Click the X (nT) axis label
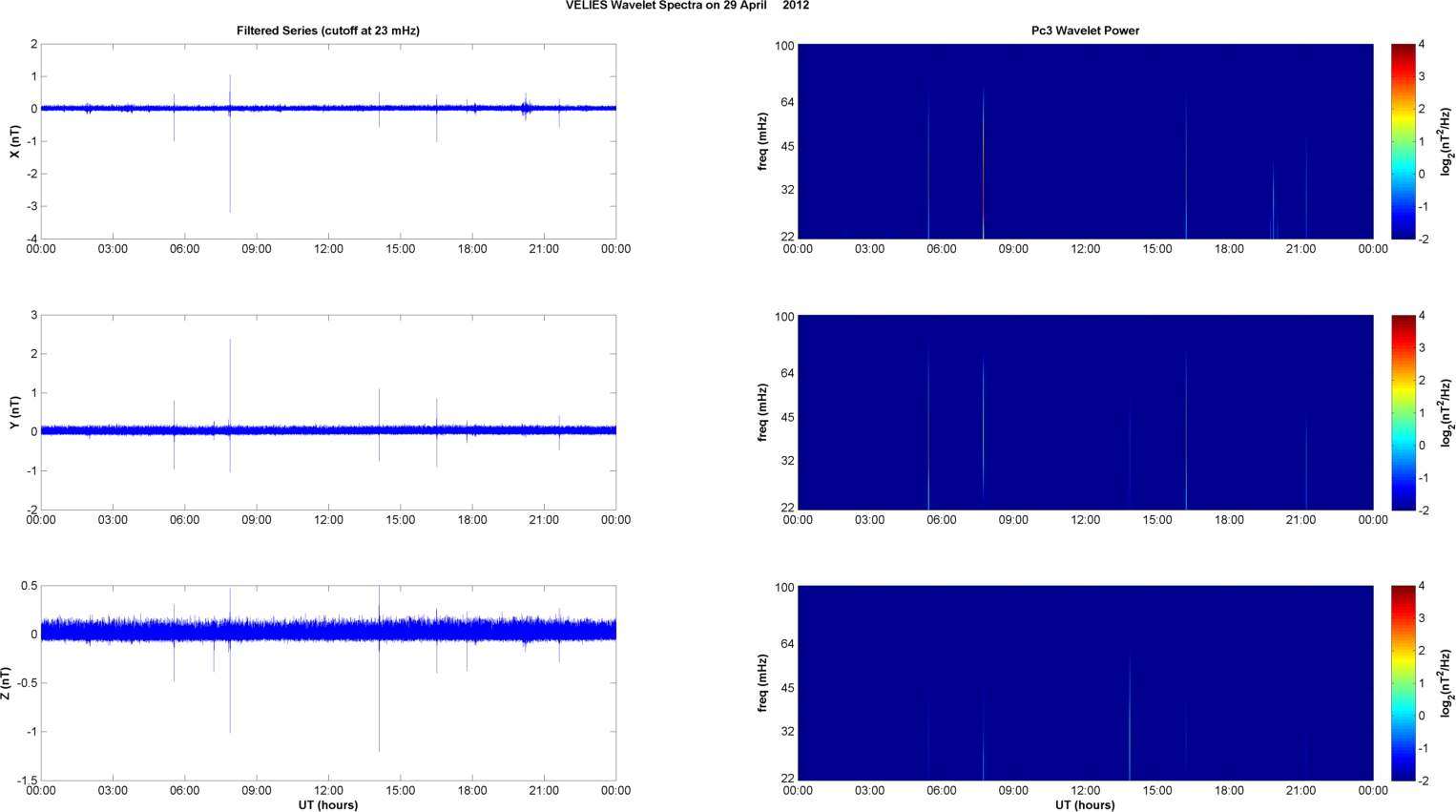The image size is (1456, 812). (x=14, y=141)
